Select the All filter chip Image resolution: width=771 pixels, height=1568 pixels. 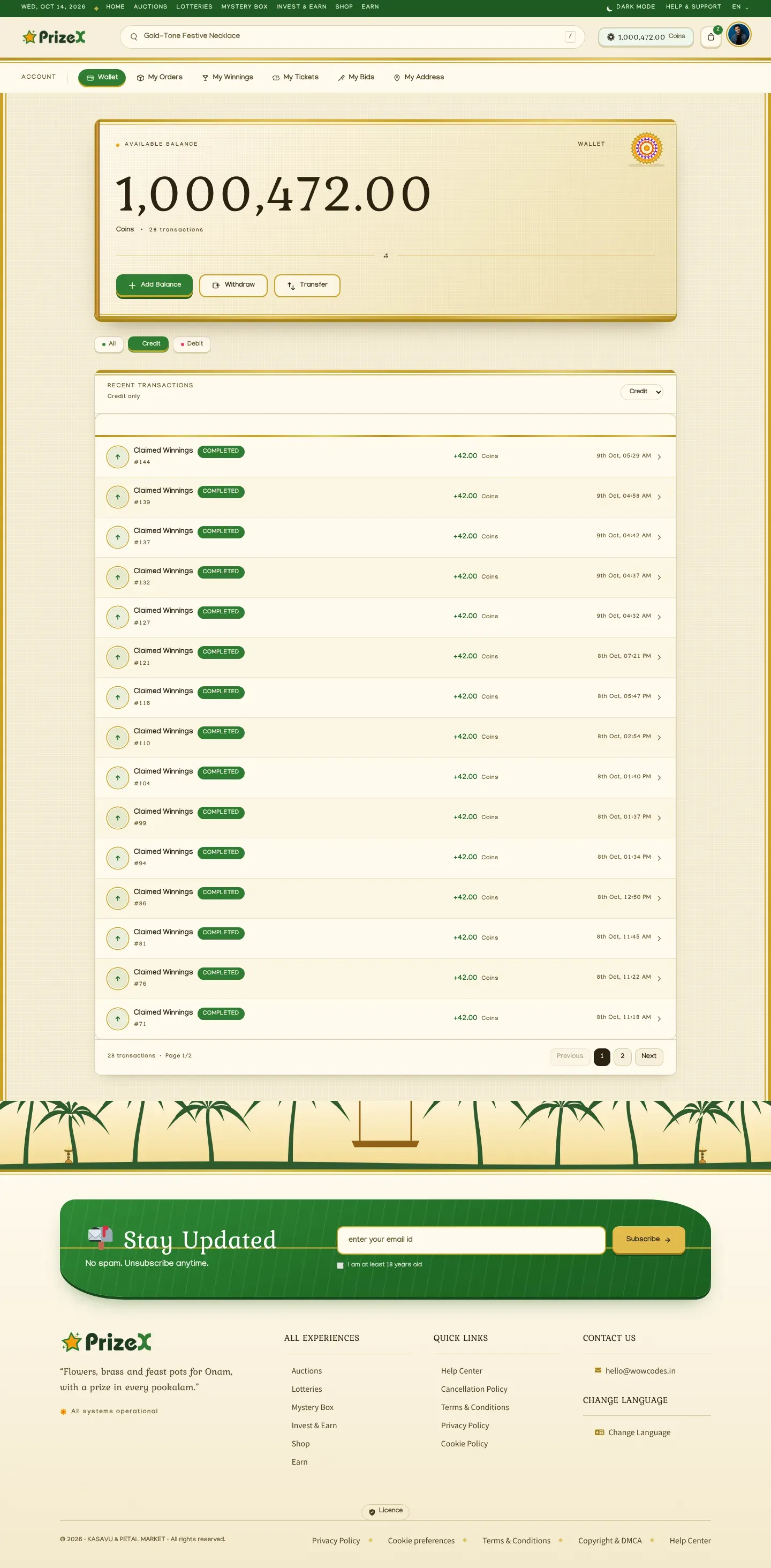click(x=109, y=344)
